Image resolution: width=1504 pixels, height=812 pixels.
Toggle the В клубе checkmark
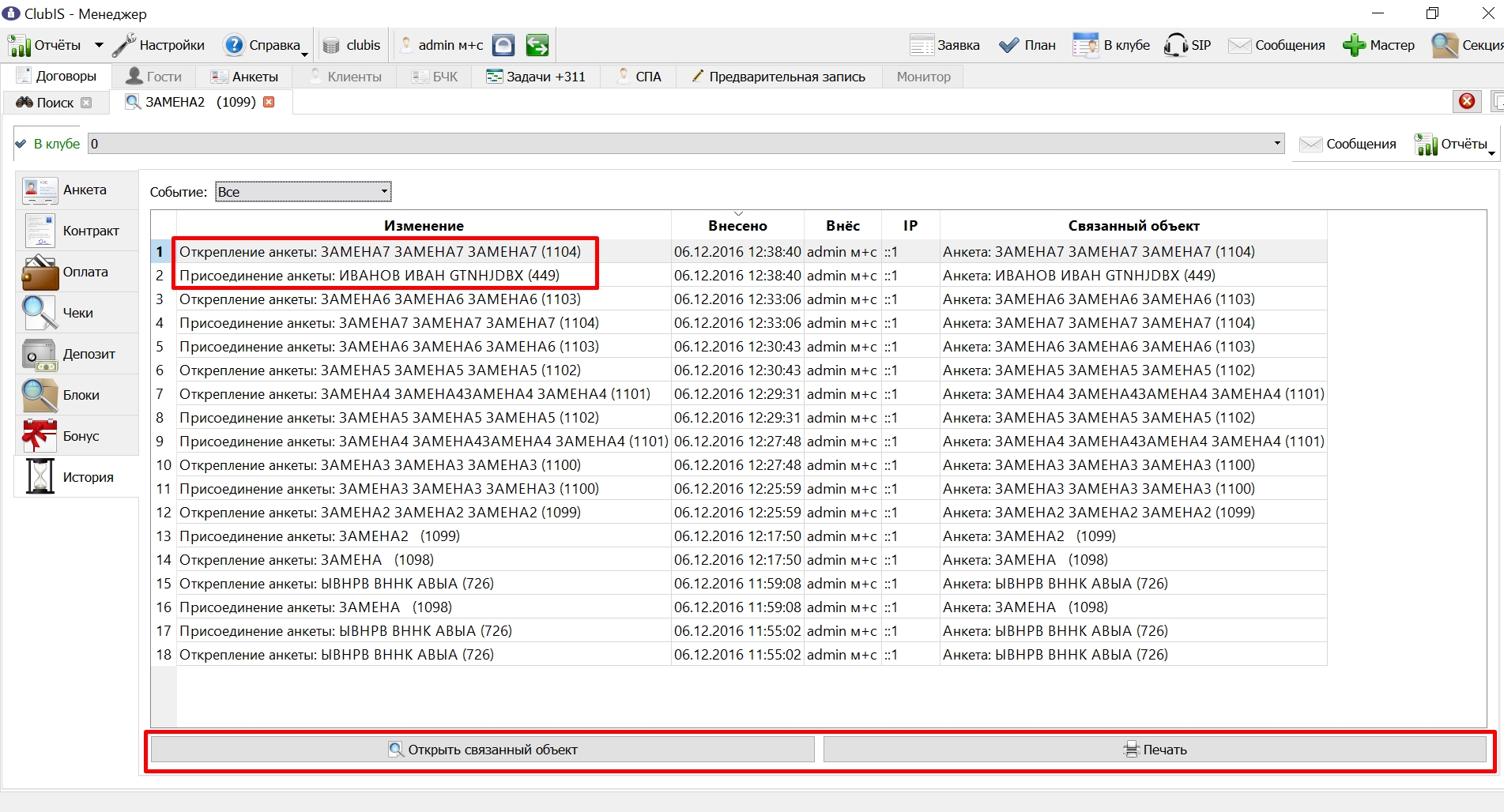[x=21, y=144]
